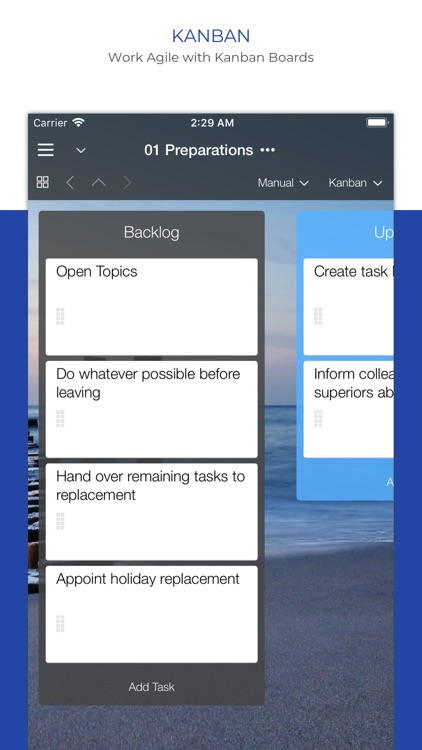Viewport: 422px width, 750px height.
Task: Open the Manual sort dropdown
Action: 283,183
